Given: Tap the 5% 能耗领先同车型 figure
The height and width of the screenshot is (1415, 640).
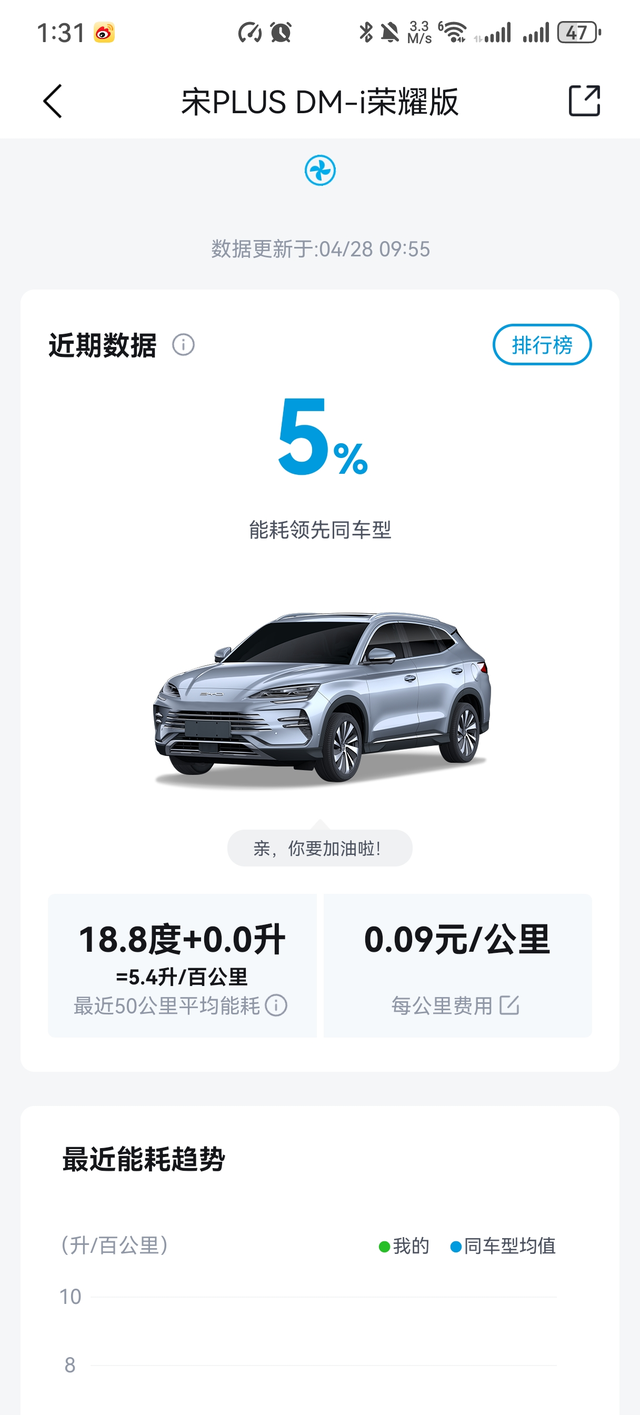Looking at the screenshot, I should 321,467.
